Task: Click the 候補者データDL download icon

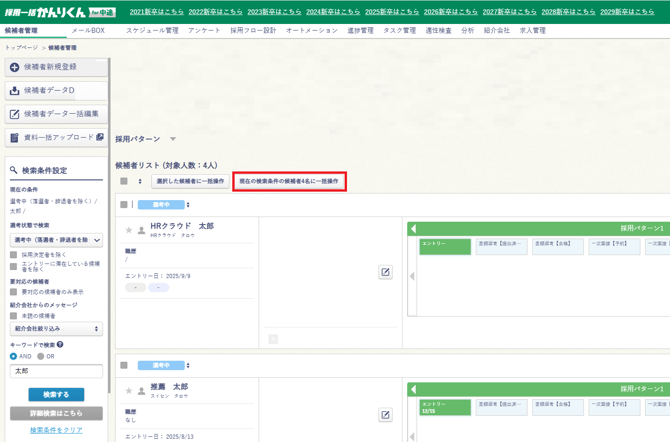Action: click(x=15, y=91)
